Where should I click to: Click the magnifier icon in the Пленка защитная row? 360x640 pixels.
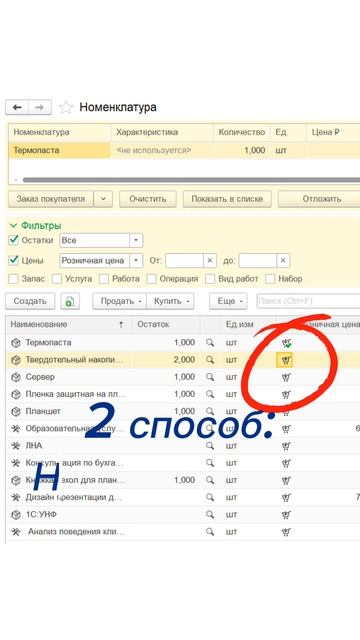click(x=210, y=394)
